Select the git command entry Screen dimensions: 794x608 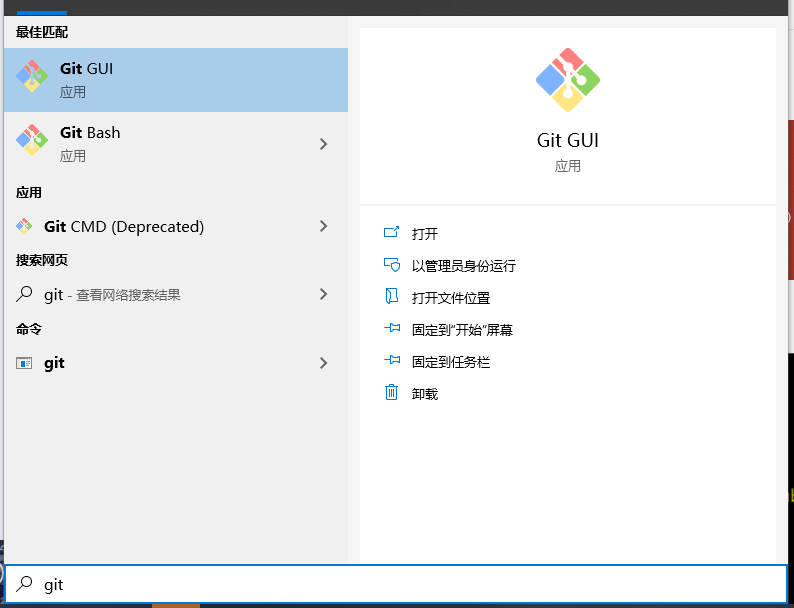point(176,363)
